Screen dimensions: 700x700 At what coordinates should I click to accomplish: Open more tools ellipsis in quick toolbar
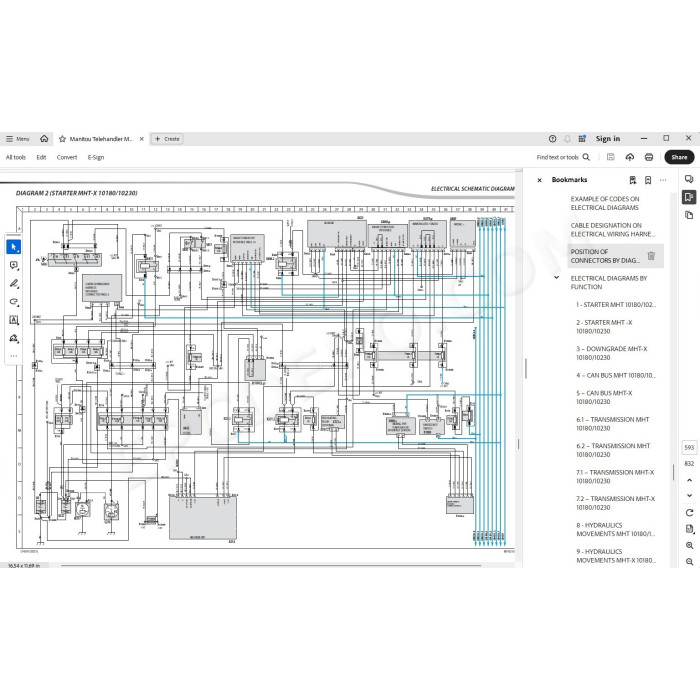coord(13,356)
